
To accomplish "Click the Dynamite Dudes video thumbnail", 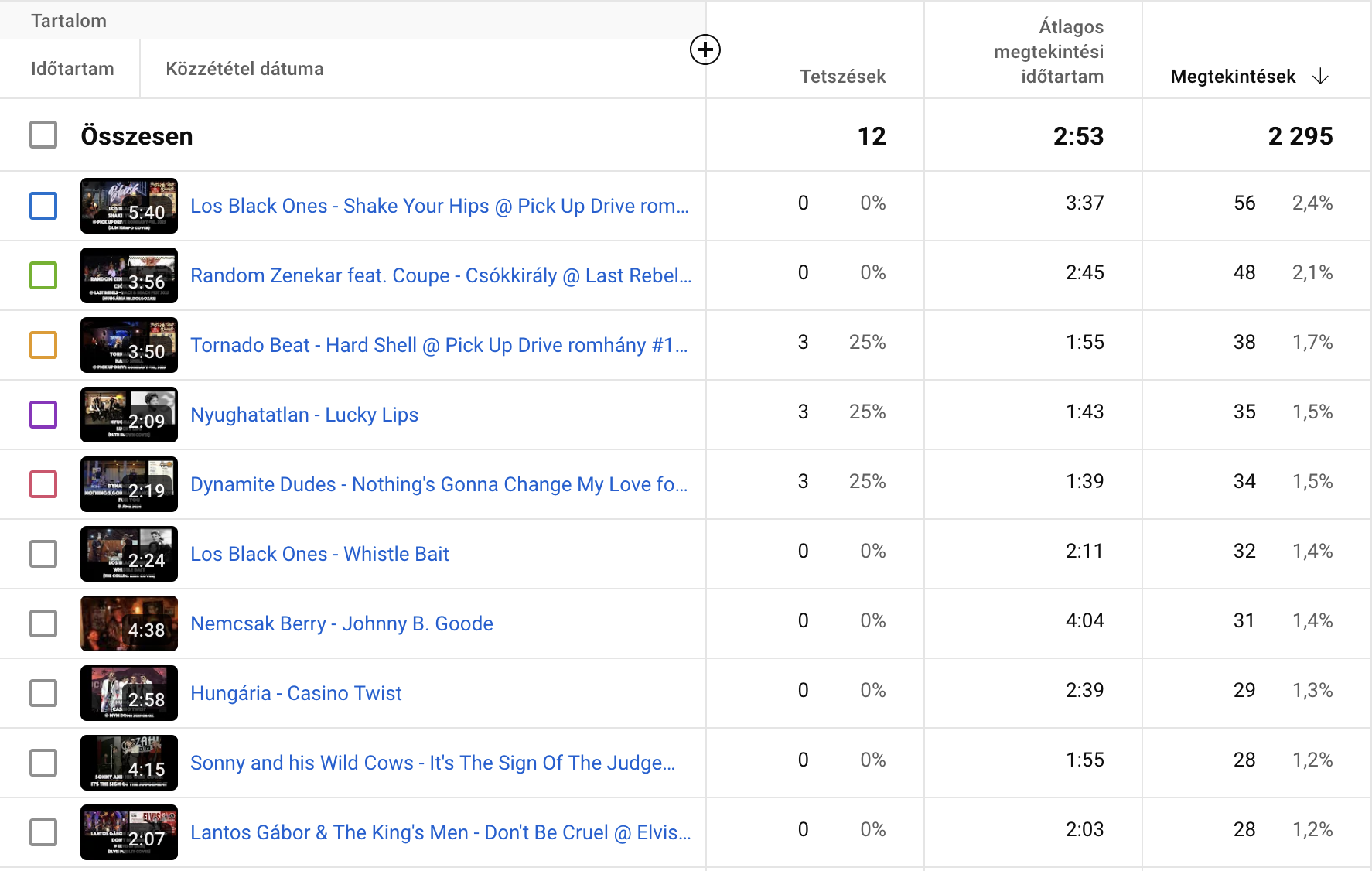I will [129, 484].
